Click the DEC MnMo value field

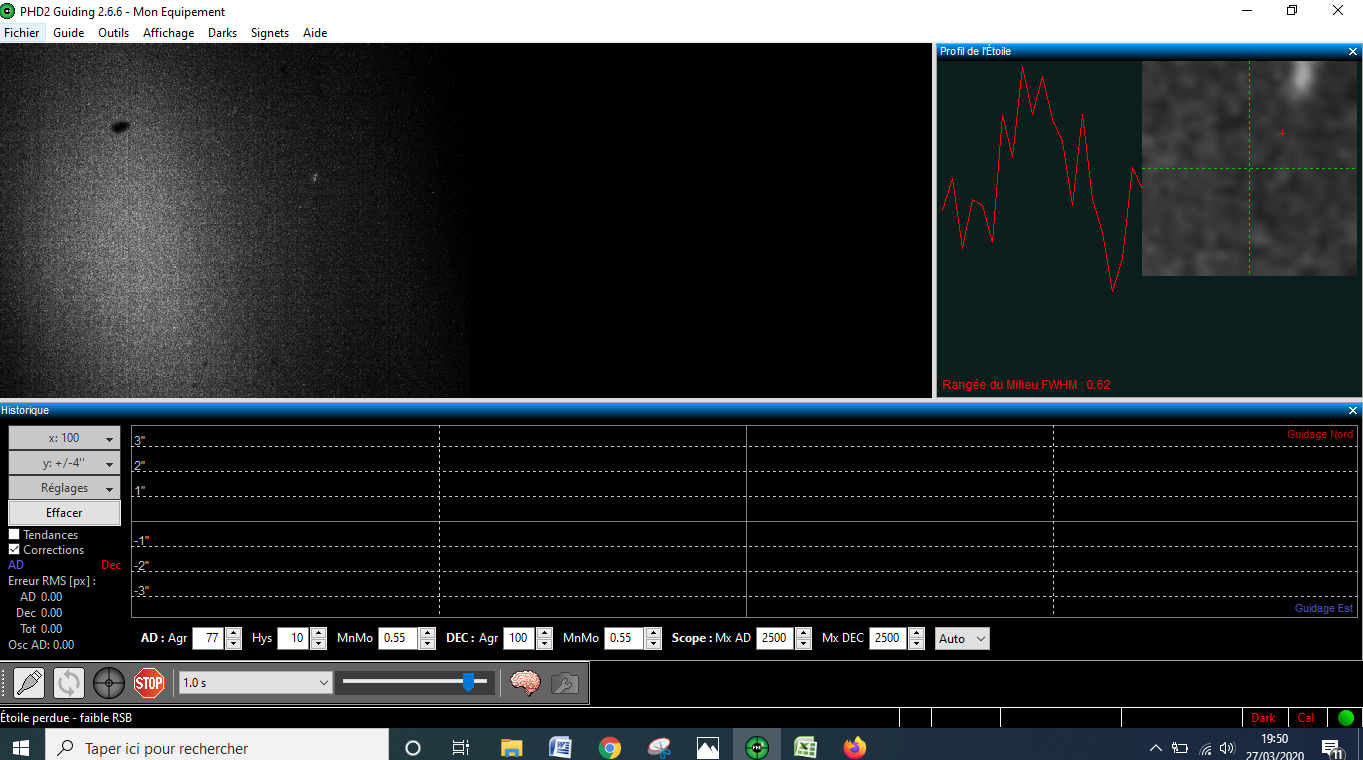click(x=625, y=638)
